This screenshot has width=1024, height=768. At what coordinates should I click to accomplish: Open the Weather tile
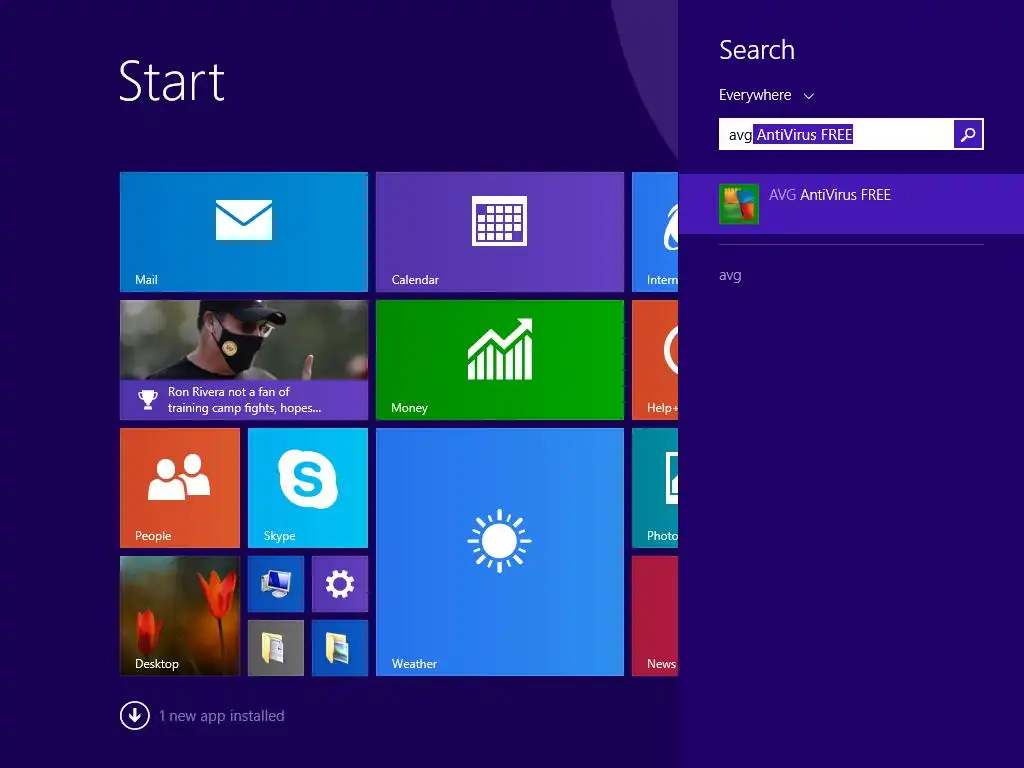click(500, 552)
